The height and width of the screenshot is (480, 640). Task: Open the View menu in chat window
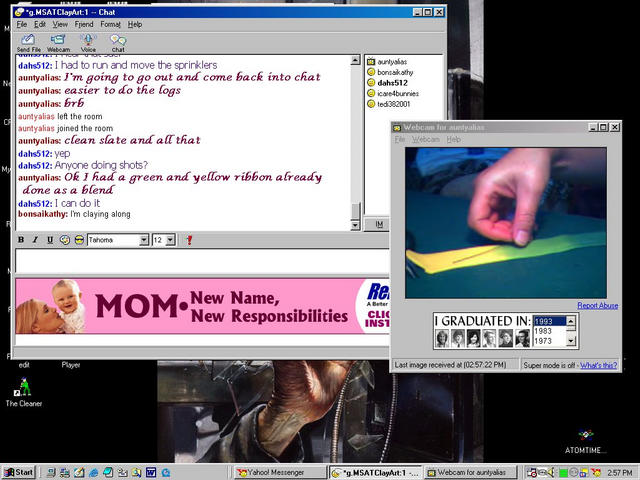coord(60,24)
